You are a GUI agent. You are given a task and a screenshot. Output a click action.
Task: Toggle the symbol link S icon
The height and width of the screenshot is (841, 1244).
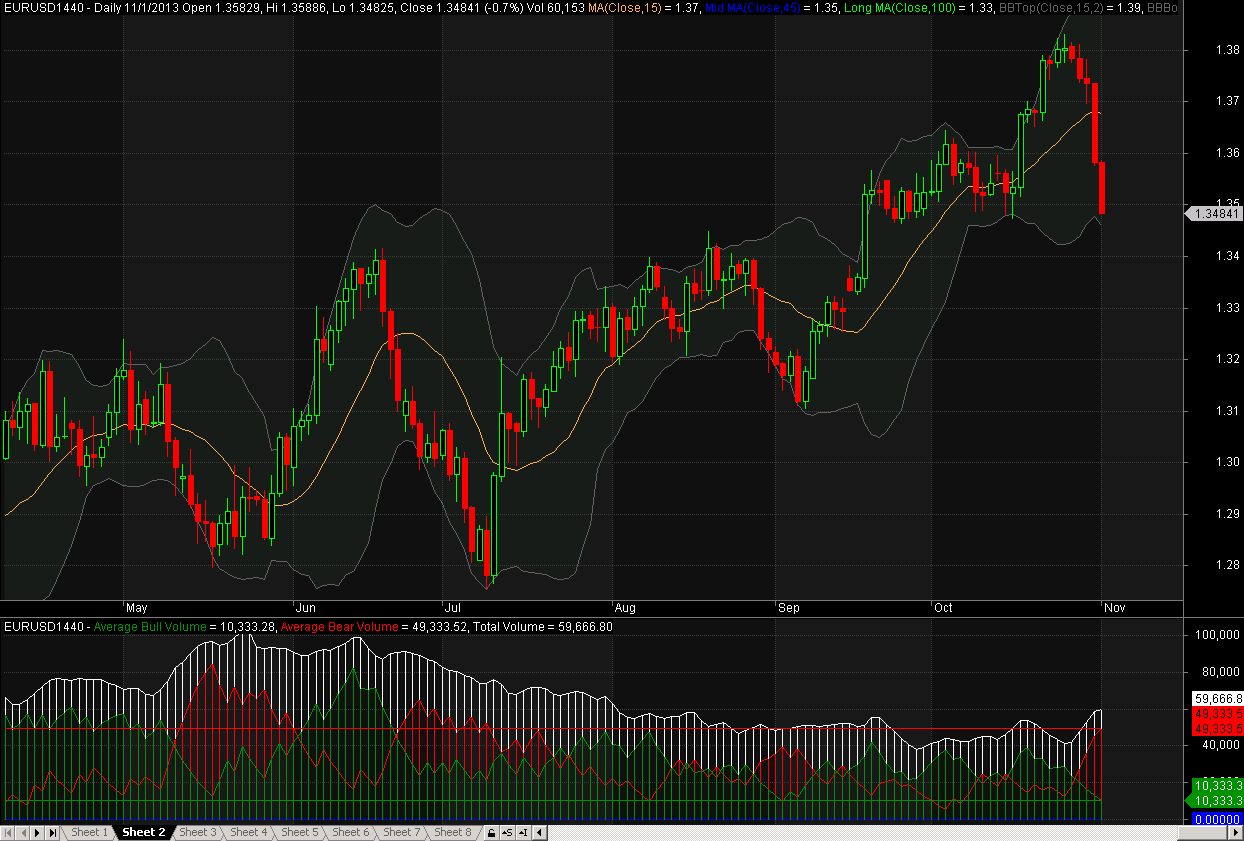(x=507, y=832)
